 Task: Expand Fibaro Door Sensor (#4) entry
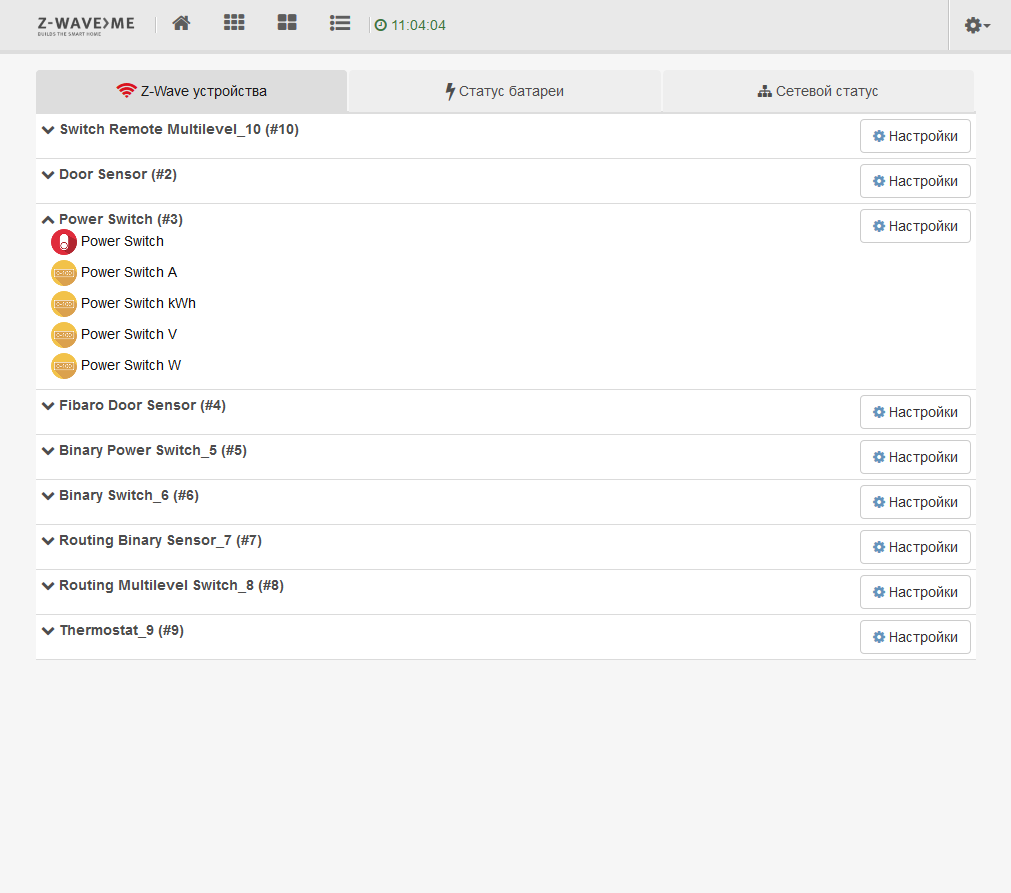coord(48,406)
